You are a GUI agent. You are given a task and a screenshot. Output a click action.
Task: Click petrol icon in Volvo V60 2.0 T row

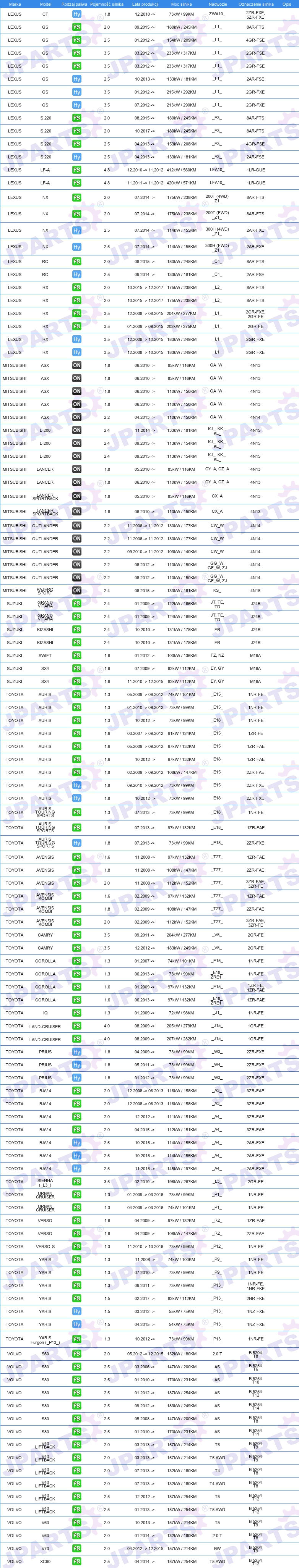click(x=76, y=1536)
